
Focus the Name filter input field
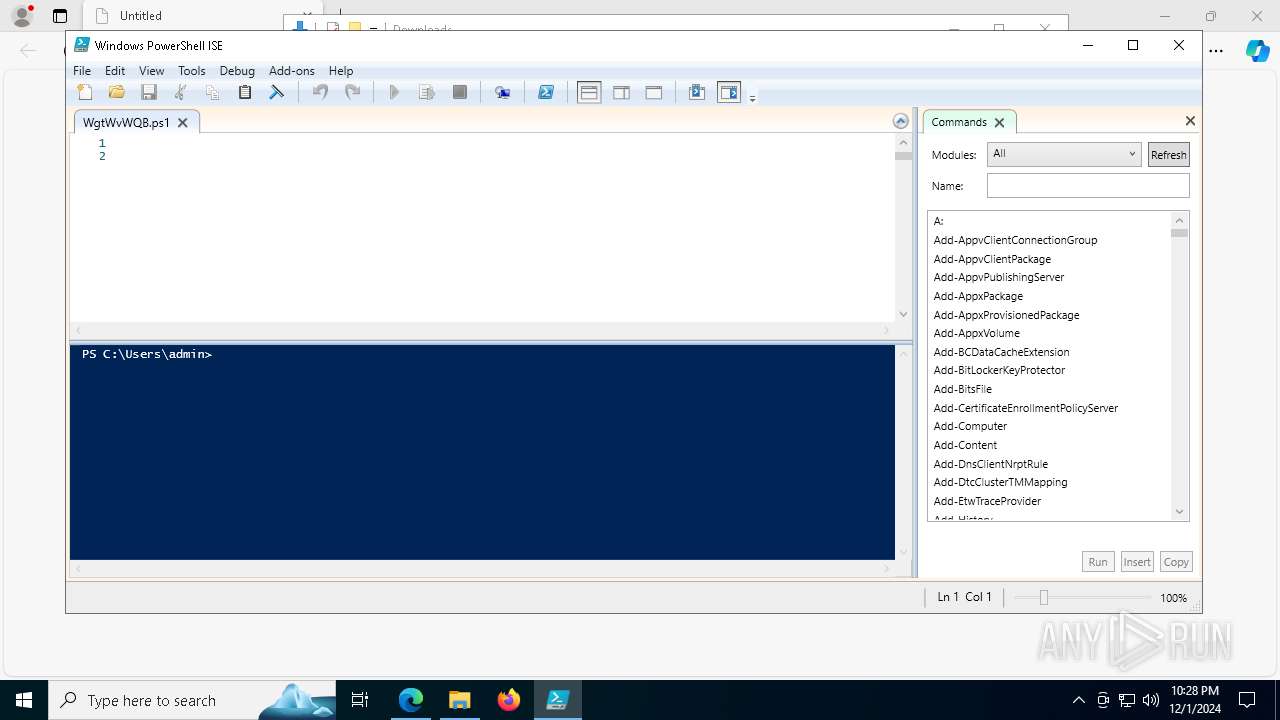coord(1088,186)
